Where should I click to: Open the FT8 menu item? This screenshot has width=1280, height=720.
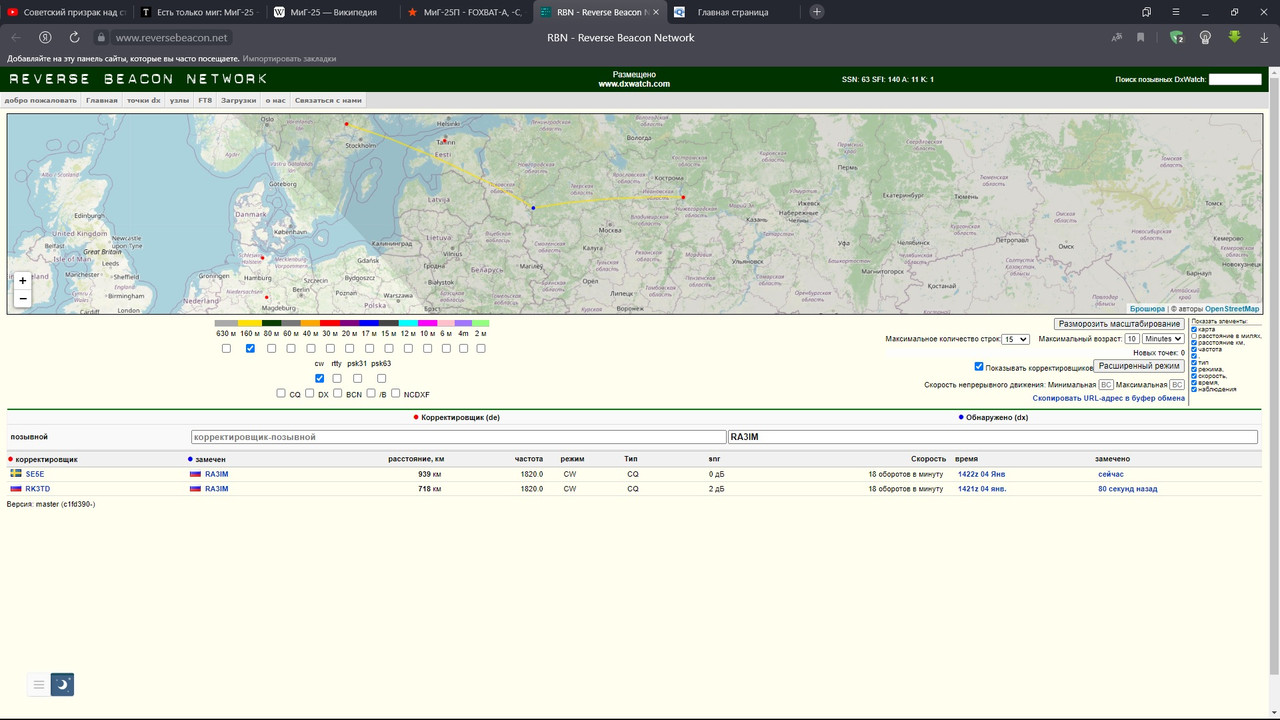pyautogui.click(x=205, y=100)
